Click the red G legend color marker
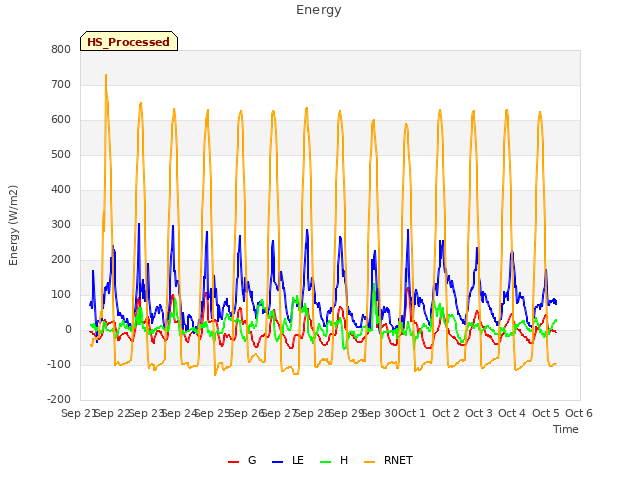640x480 pixels. click(x=233, y=462)
